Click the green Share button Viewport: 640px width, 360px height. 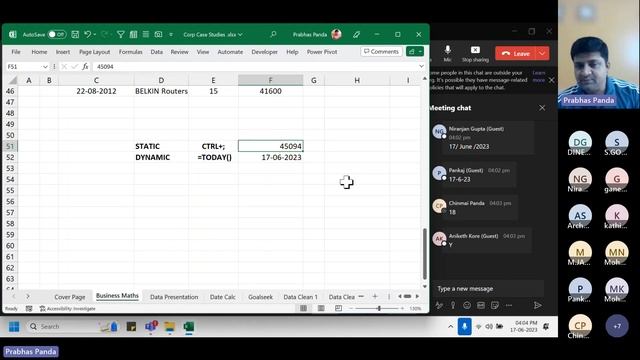coord(415,51)
